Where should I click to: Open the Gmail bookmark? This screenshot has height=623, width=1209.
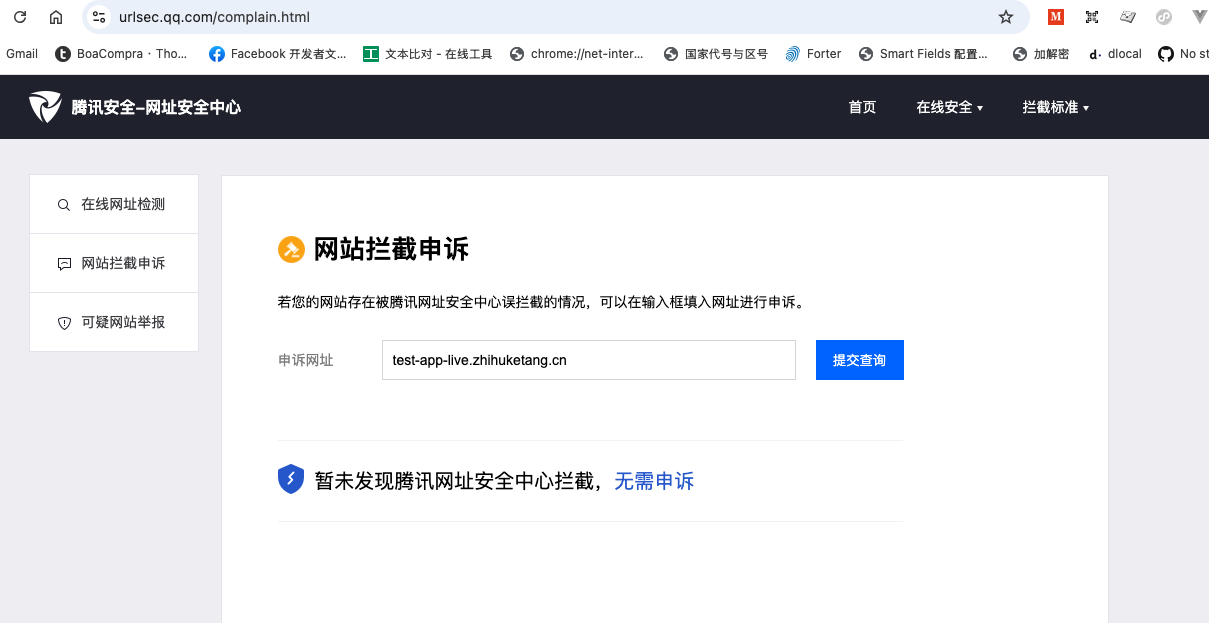click(x=22, y=54)
